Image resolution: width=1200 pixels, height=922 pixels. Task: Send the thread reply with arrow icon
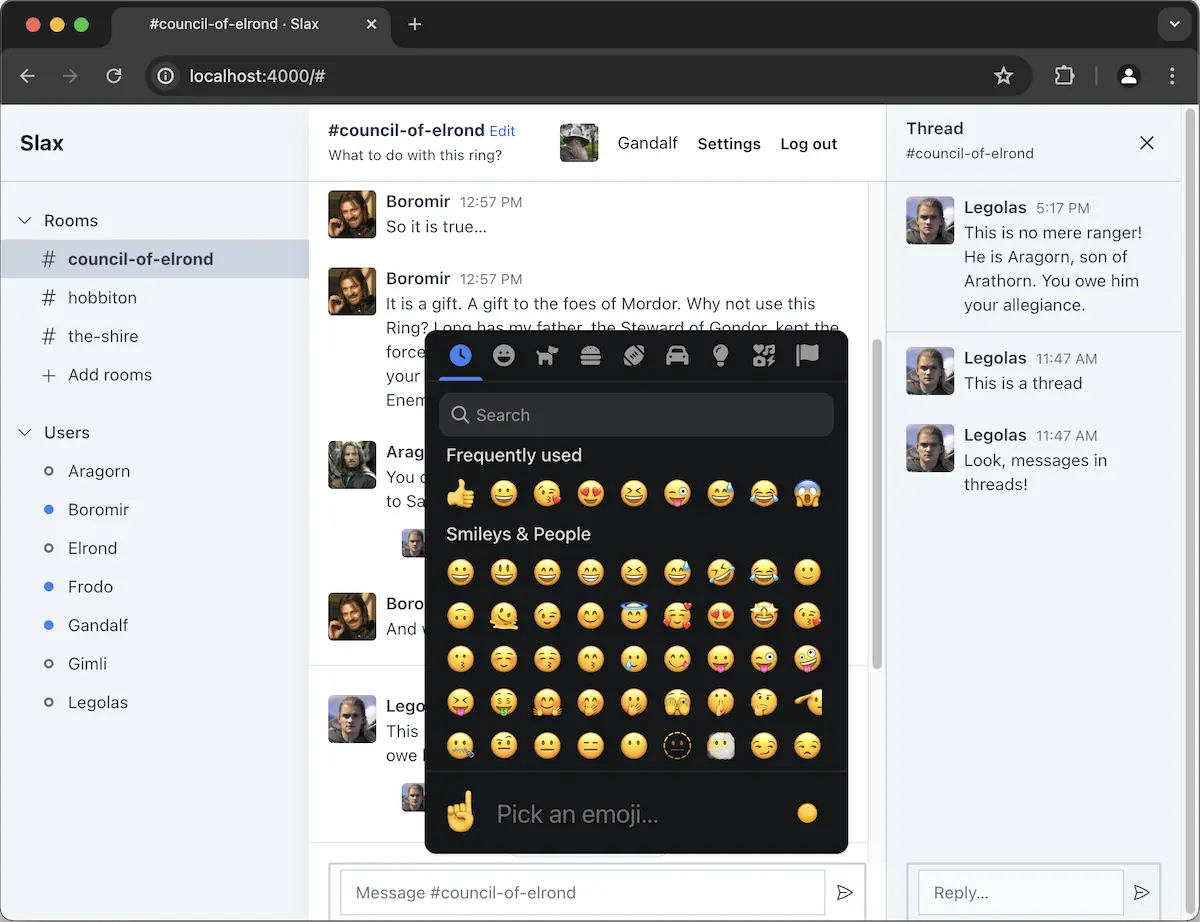point(1141,892)
